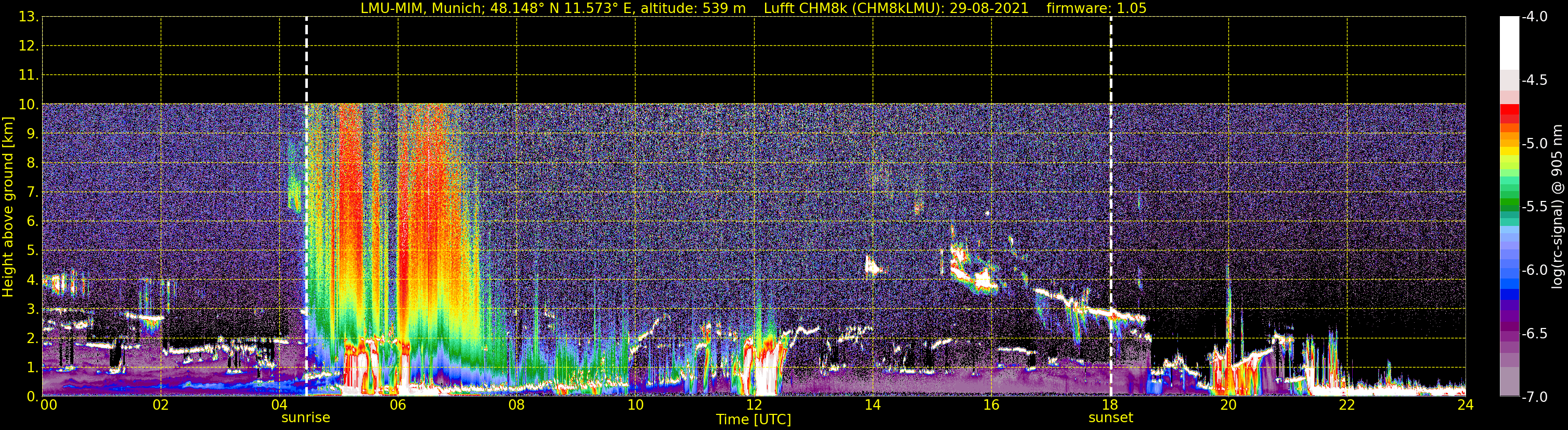This screenshot has height=430, width=1568.
Task: Click the time axis tick label '18'
Action: (x=1110, y=405)
